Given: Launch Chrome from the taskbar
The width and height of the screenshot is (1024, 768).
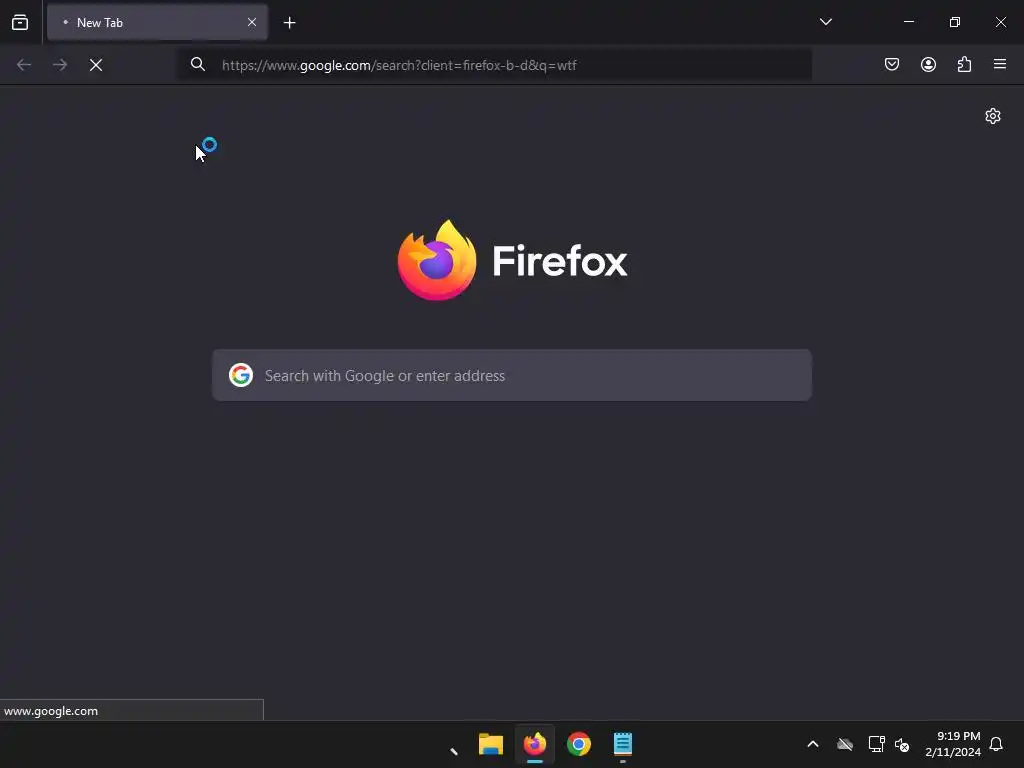Looking at the screenshot, I should click(579, 744).
